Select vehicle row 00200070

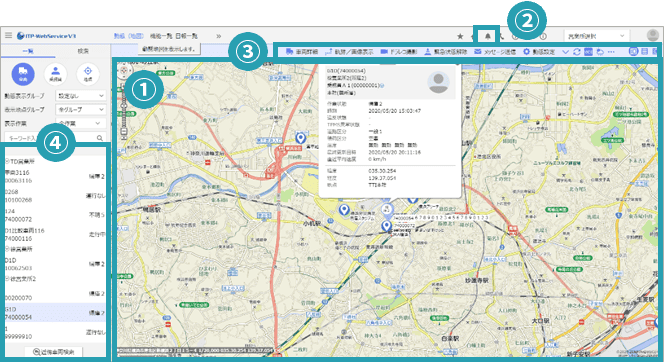click(x=55, y=294)
